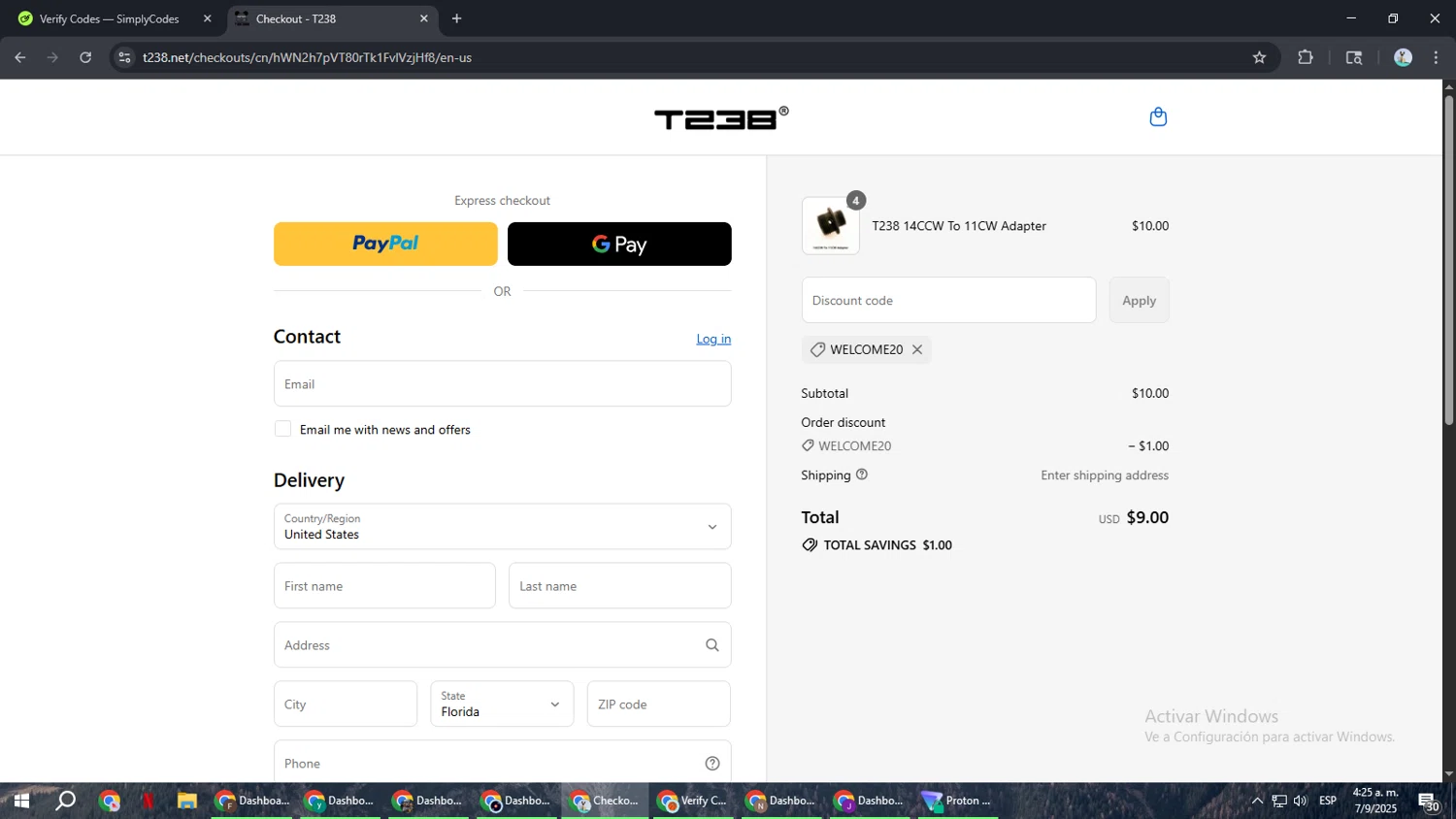
Task: Open the Windows Start menu
Action: click(x=21, y=801)
